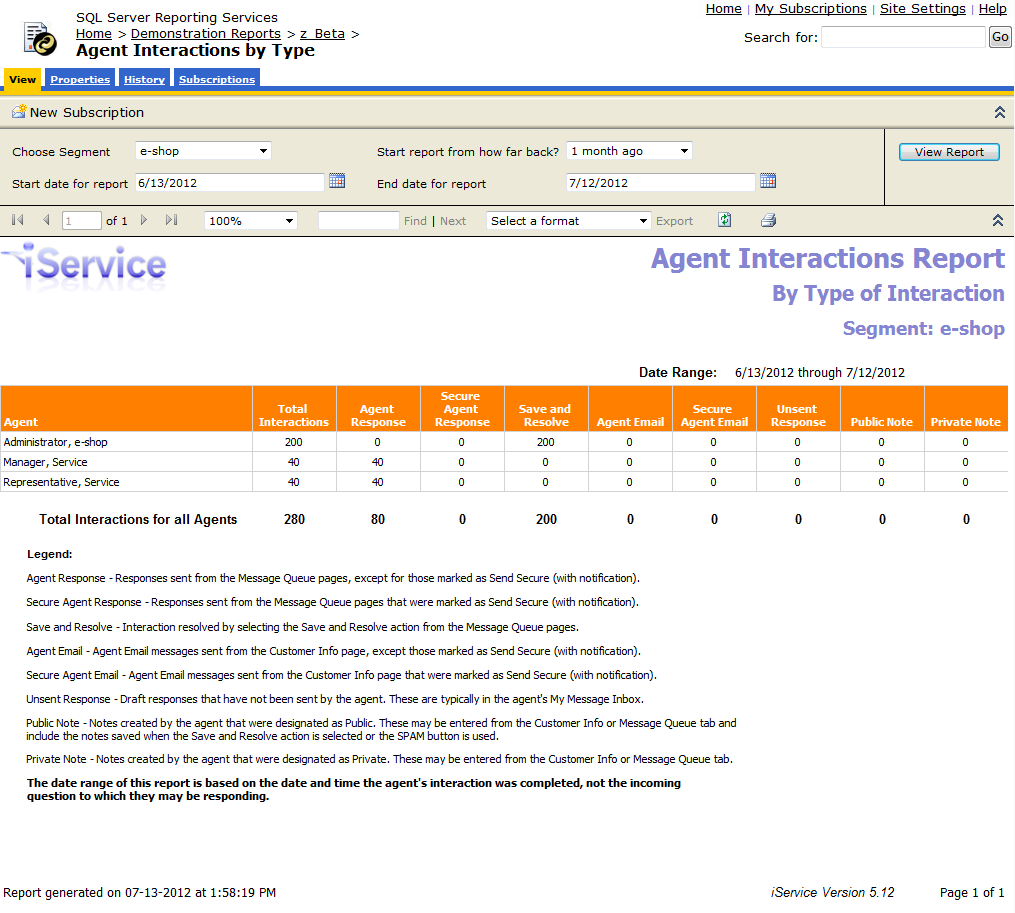Switch to the Properties tab

pos(80,79)
